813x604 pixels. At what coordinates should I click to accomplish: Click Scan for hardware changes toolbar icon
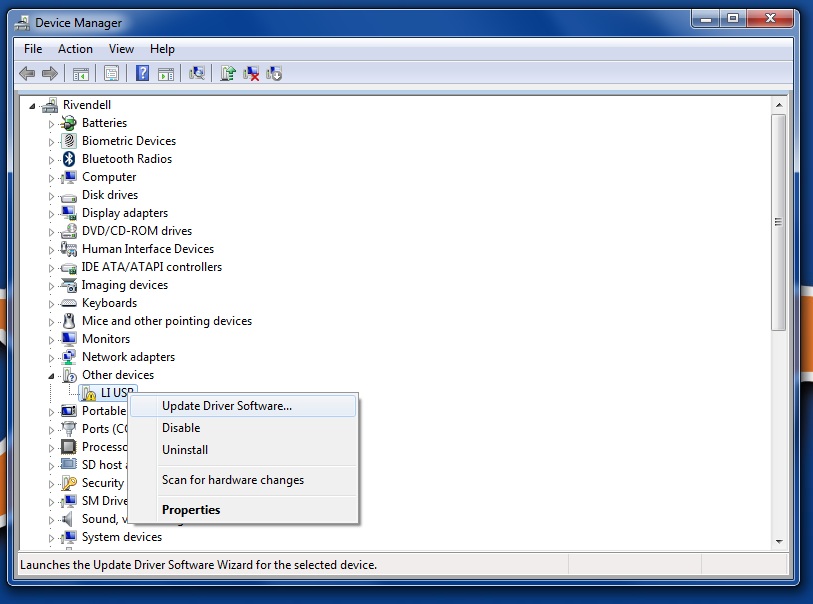197,73
